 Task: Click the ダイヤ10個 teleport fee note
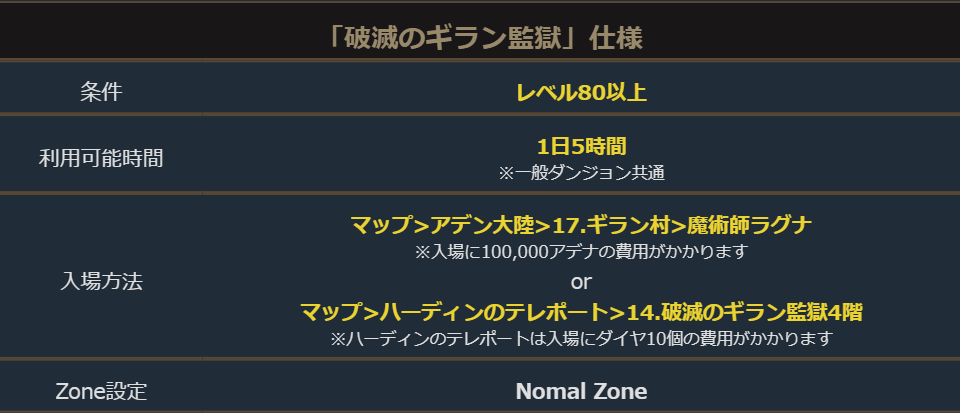pyautogui.click(x=581, y=338)
